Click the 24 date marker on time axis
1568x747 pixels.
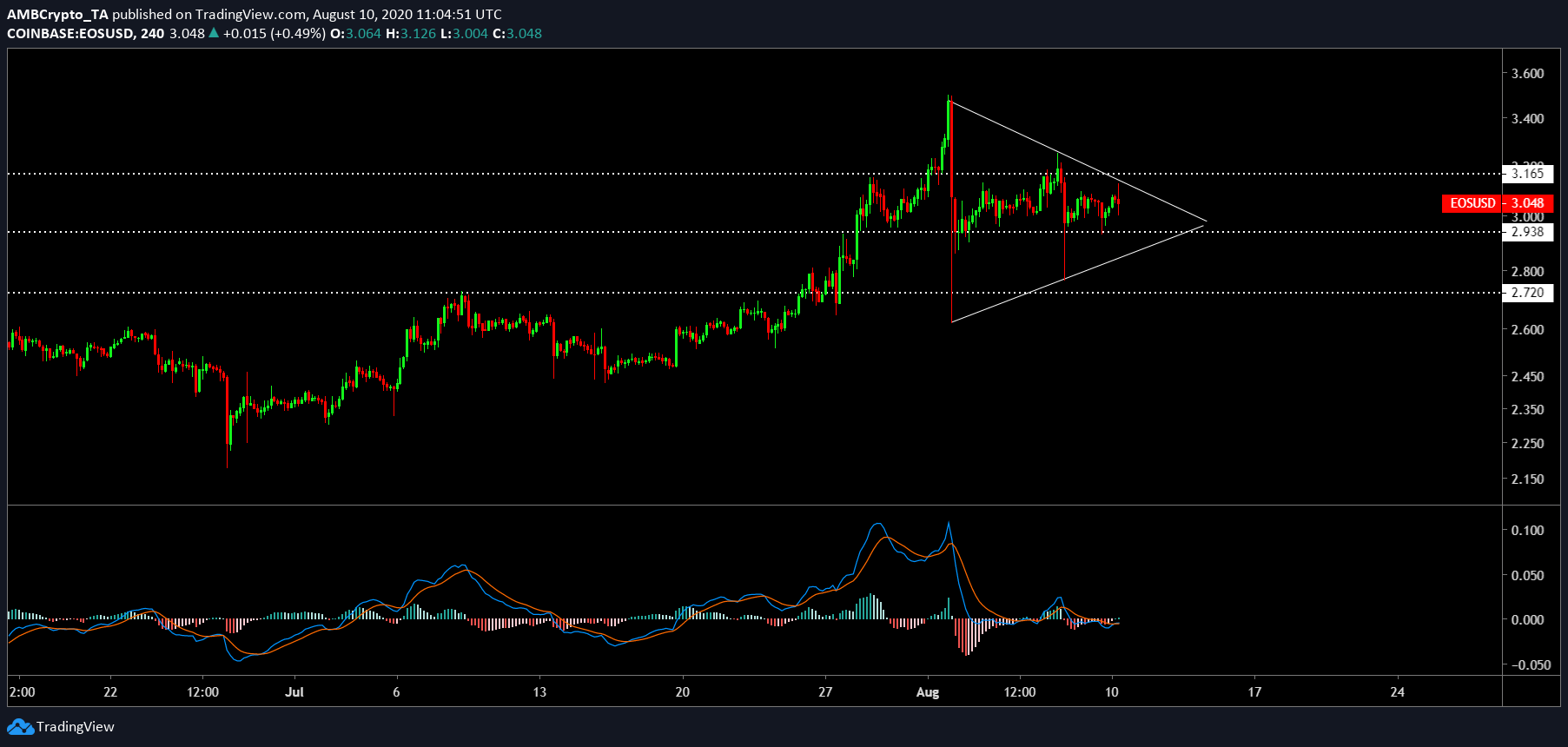click(1397, 692)
